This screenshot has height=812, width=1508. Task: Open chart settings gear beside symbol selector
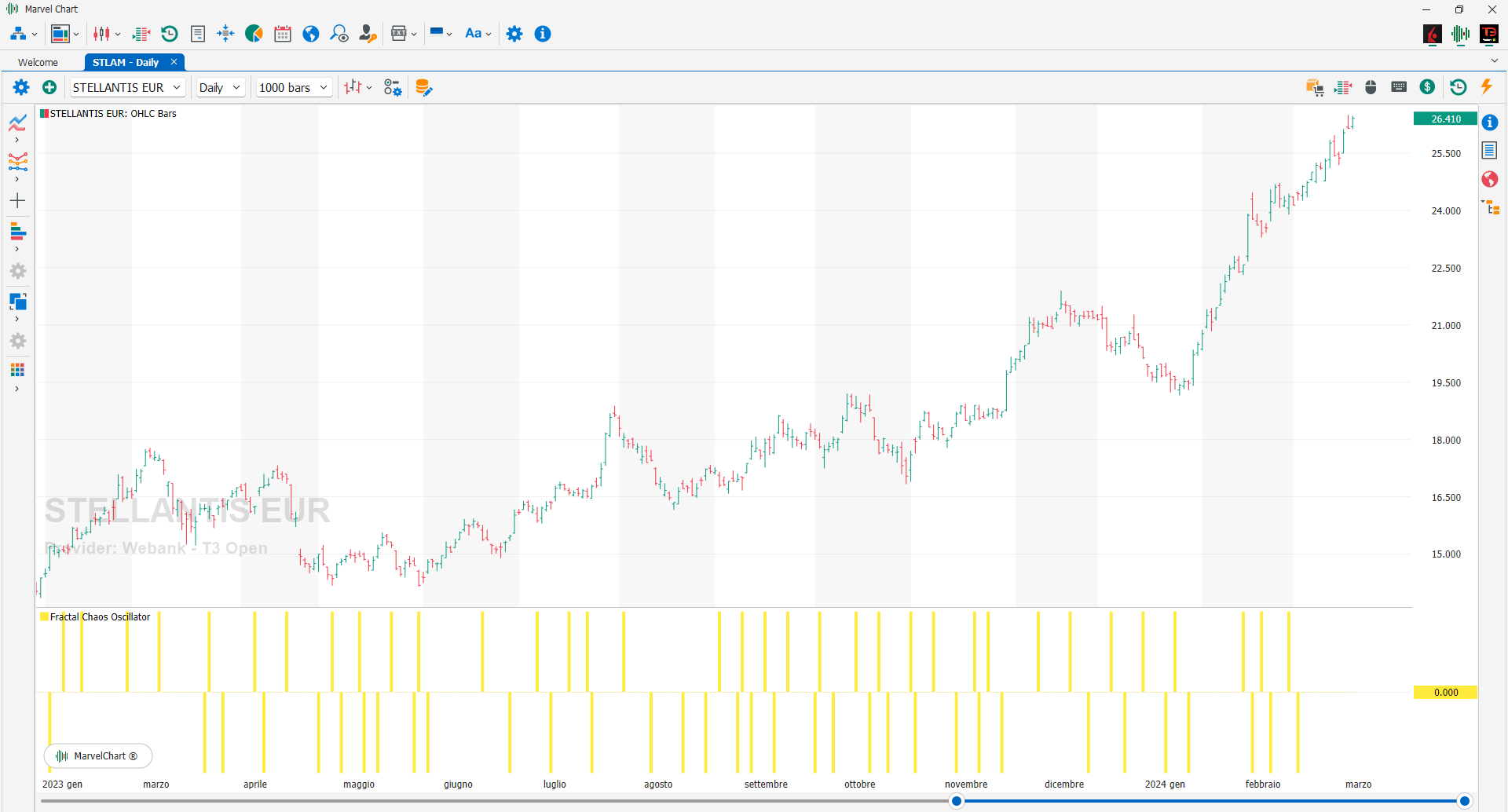pos(21,87)
